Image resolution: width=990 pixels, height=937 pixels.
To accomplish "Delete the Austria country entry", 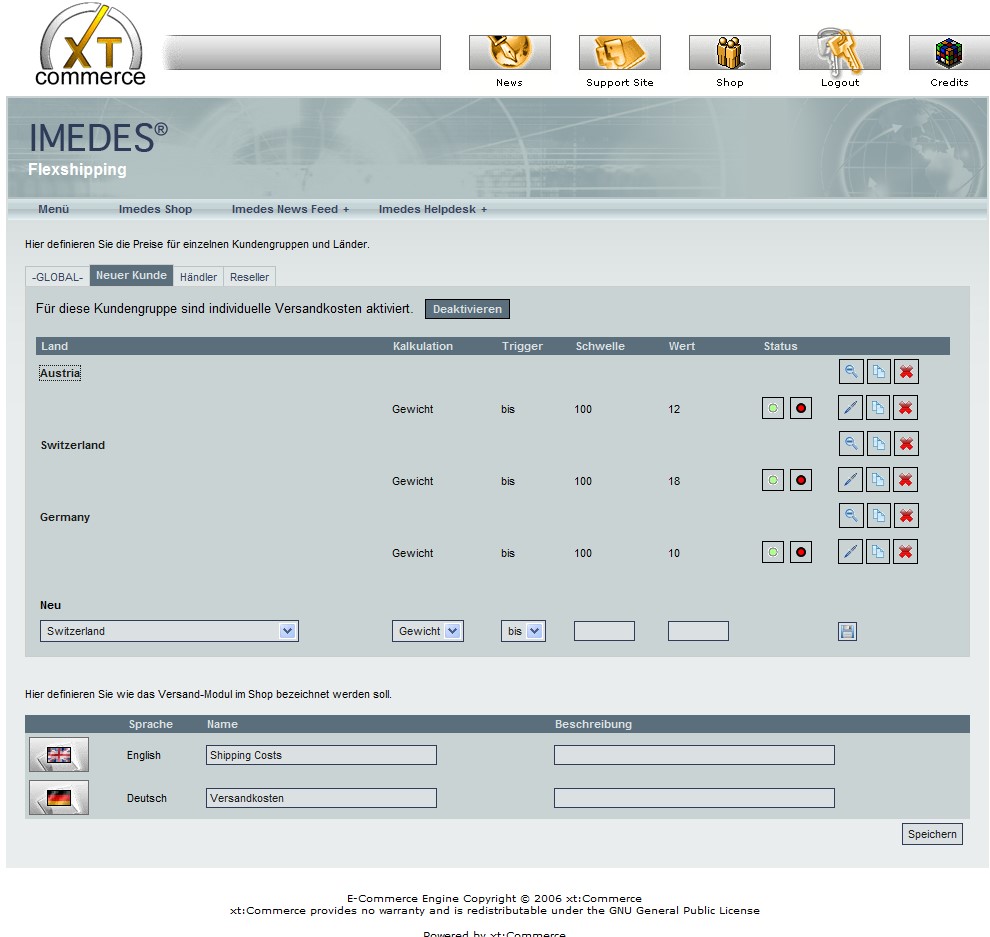I will click(x=906, y=372).
